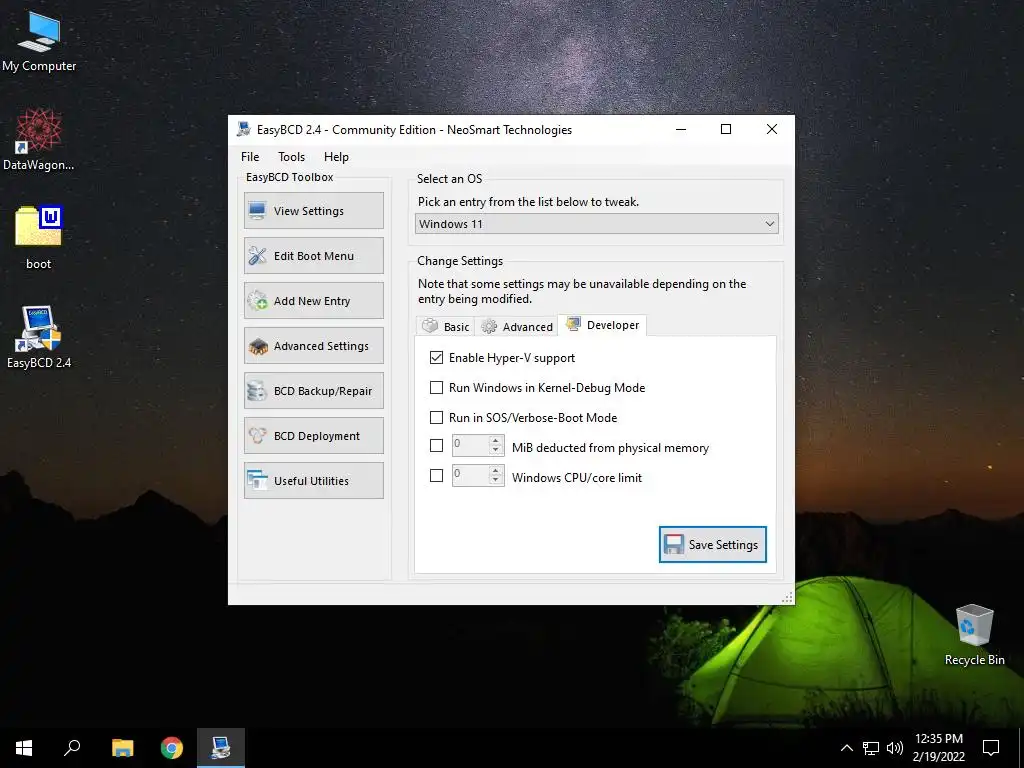This screenshot has width=1024, height=768.
Task: Select the DataWagon desktop shortcut
Action: pos(39,140)
